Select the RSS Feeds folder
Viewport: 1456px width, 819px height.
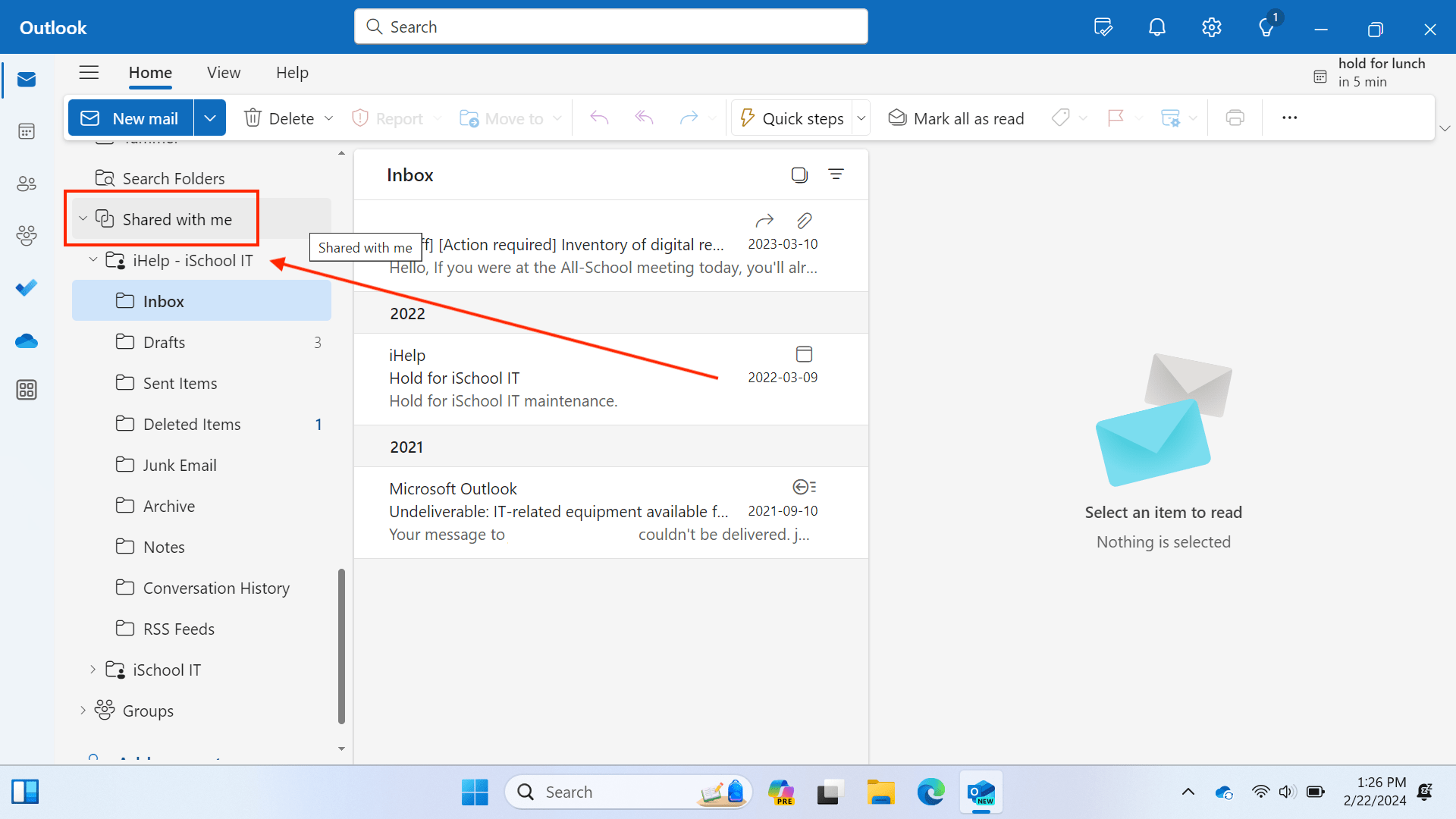[x=202, y=629]
